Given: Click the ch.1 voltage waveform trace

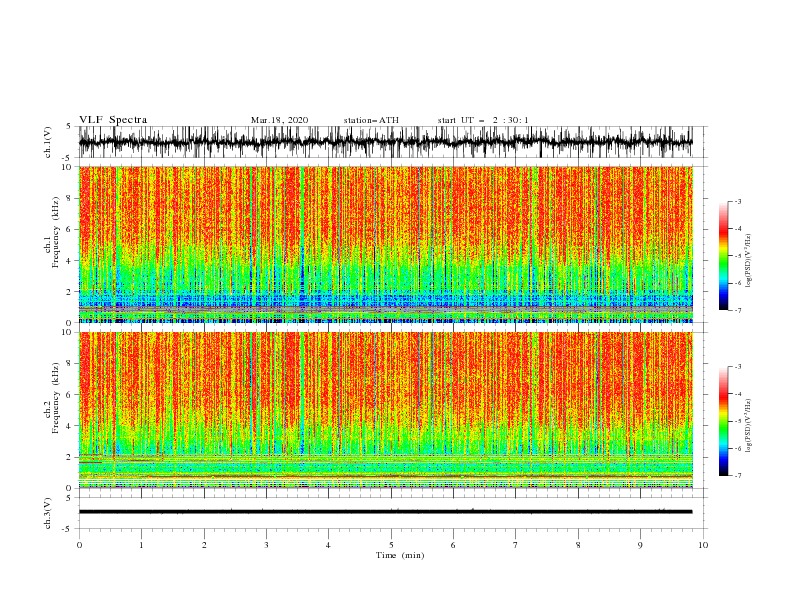Looking at the screenshot, I should point(385,142).
